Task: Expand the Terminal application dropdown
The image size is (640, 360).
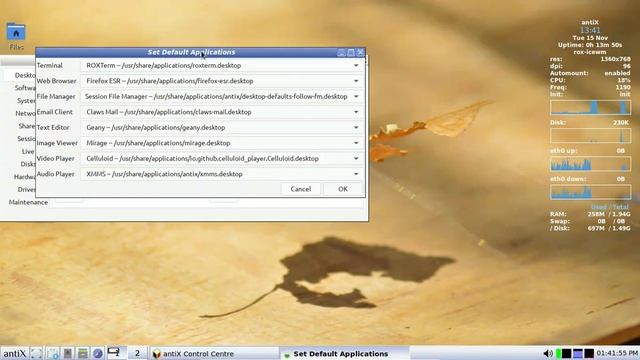Action: (356, 65)
